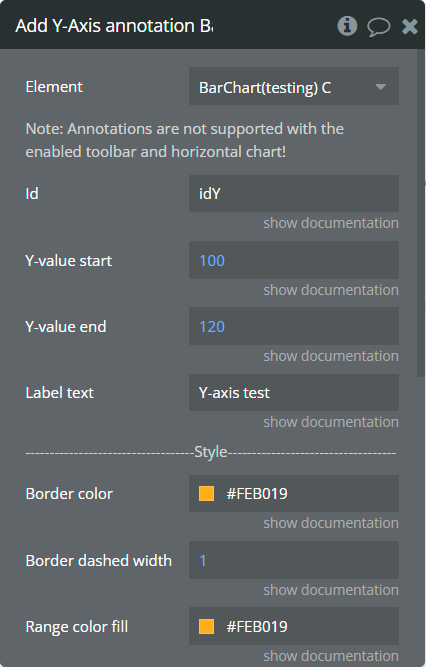The width and height of the screenshot is (426, 667).
Task: Show documentation for Y-value start
Action: point(331,290)
